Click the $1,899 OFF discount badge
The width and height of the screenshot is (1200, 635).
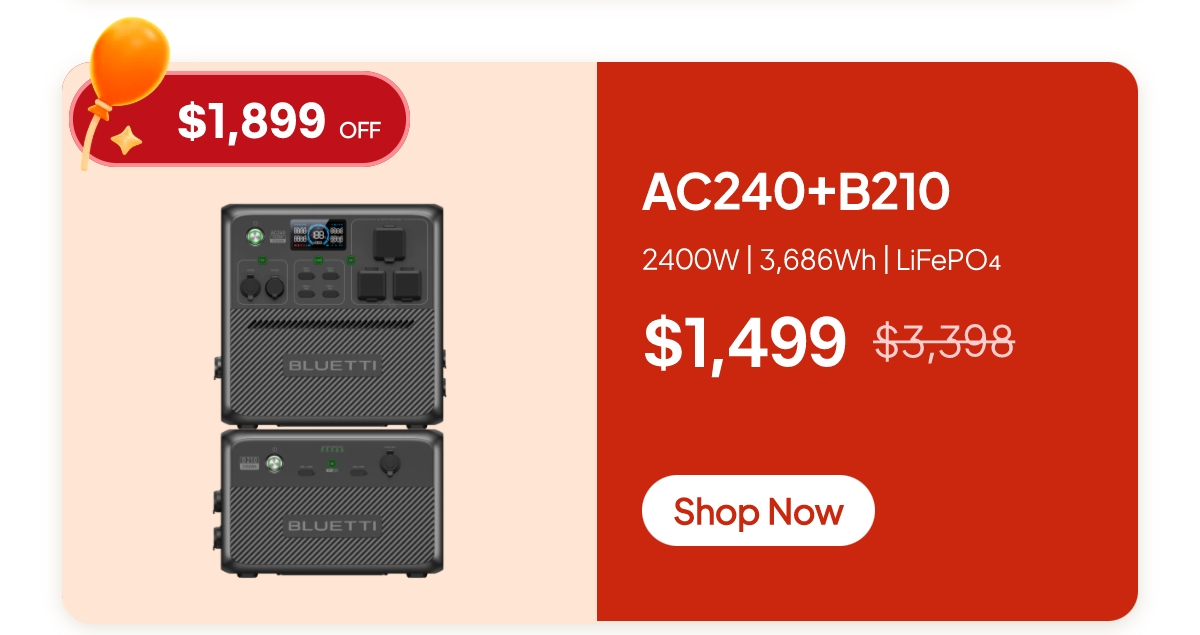[x=240, y=120]
